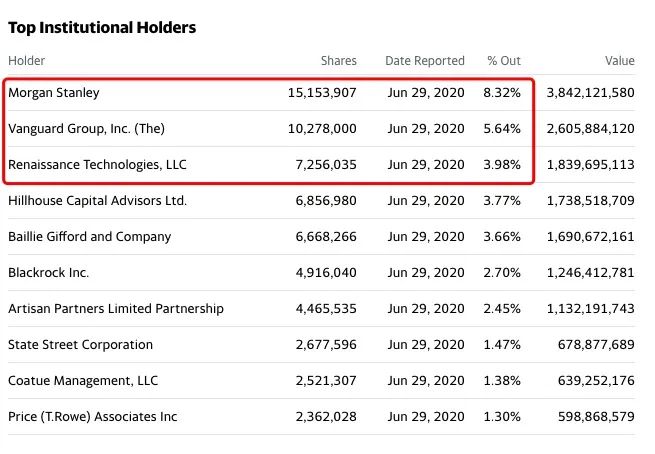The width and height of the screenshot is (655, 454).
Task: Click the % Out column header
Action: 503,61
